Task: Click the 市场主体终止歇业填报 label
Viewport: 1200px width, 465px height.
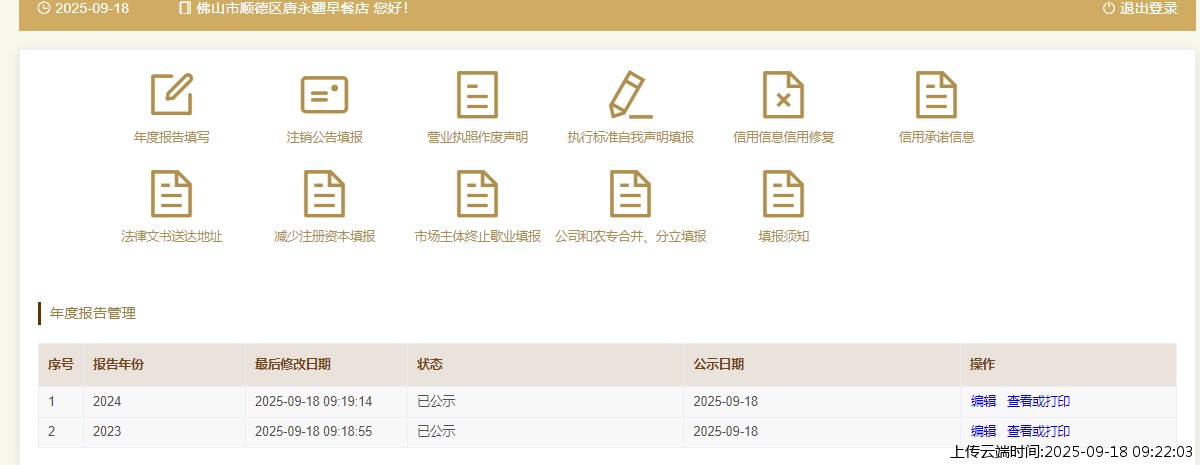Action: click(477, 237)
